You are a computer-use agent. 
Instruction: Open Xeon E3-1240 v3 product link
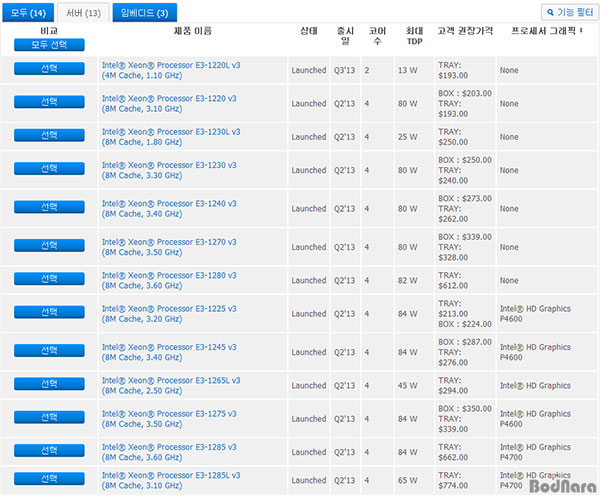click(169, 209)
